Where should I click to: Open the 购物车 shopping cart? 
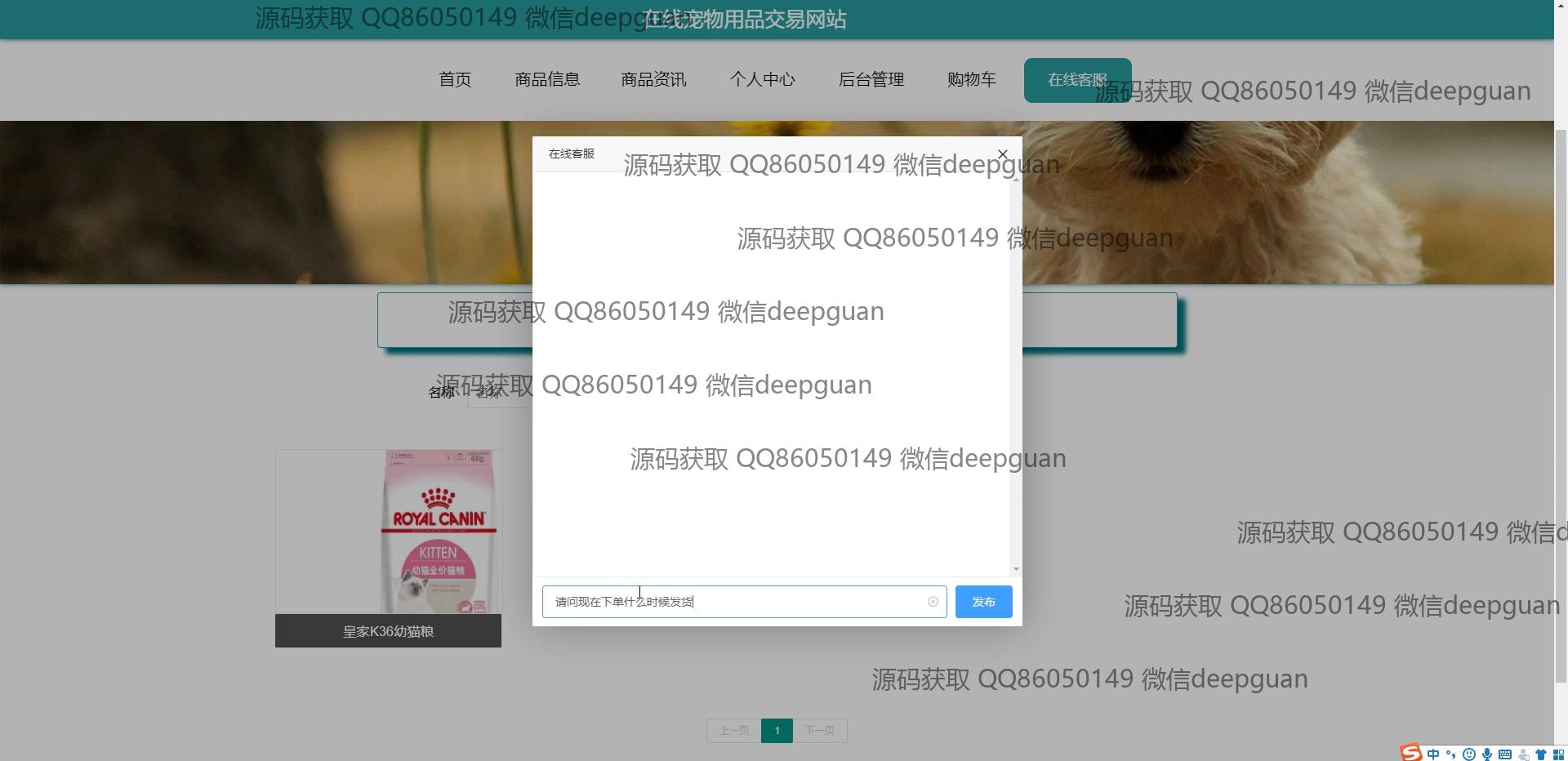click(971, 79)
